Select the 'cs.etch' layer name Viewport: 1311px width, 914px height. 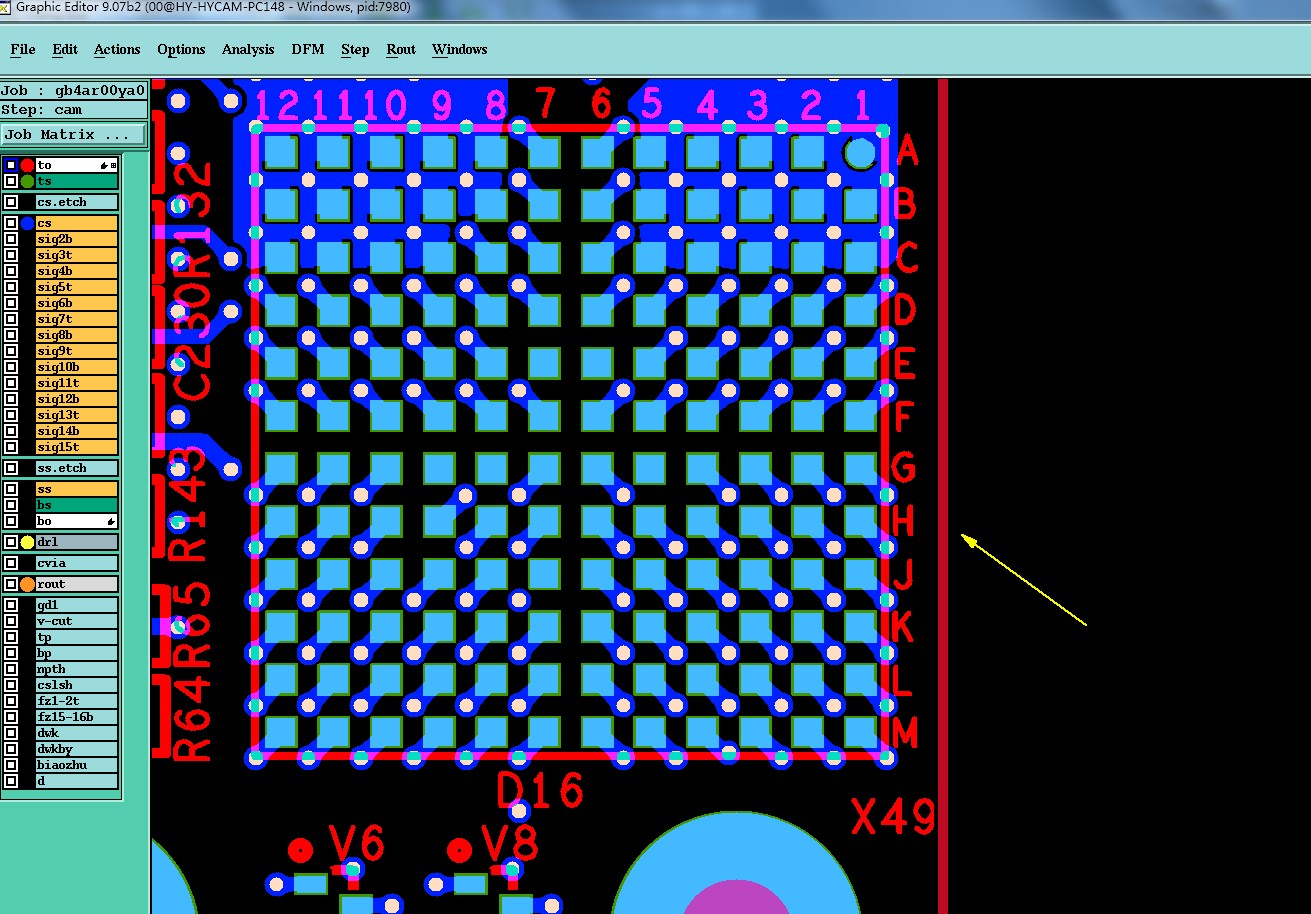pyautogui.click(x=77, y=202)
